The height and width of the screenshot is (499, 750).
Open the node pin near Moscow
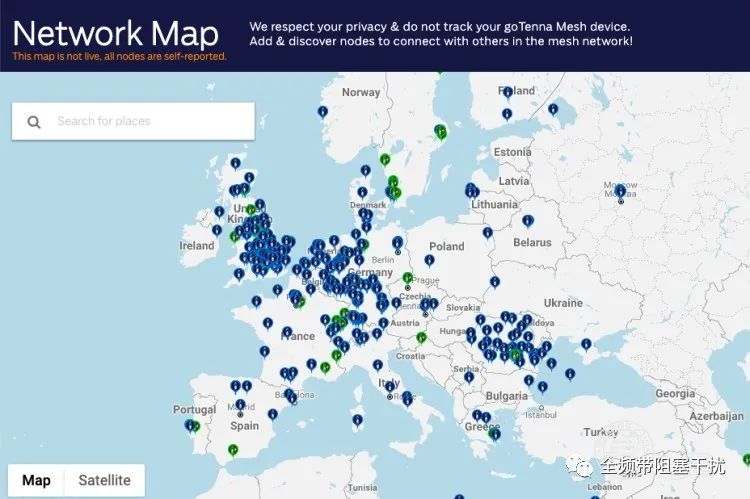[x=620, y=191]
